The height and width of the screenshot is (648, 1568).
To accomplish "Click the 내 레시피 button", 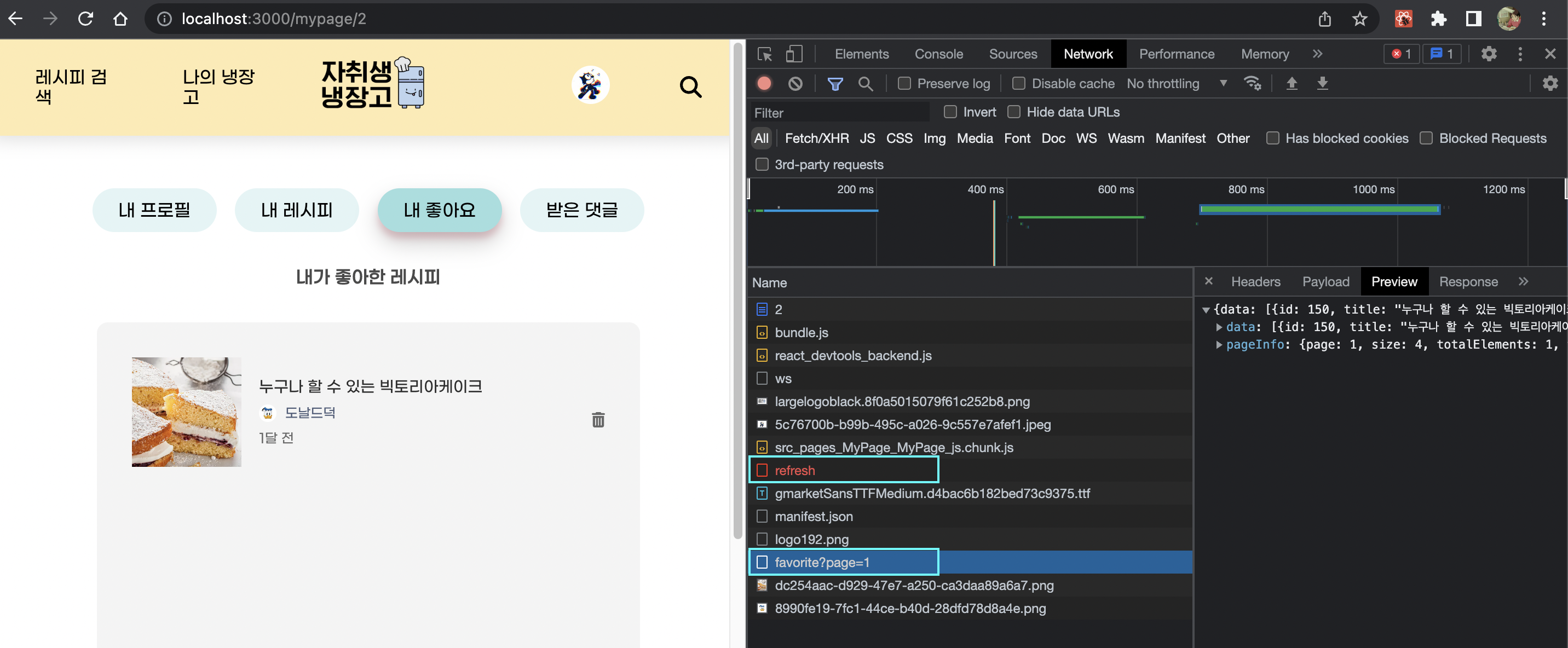I will 296,210.
